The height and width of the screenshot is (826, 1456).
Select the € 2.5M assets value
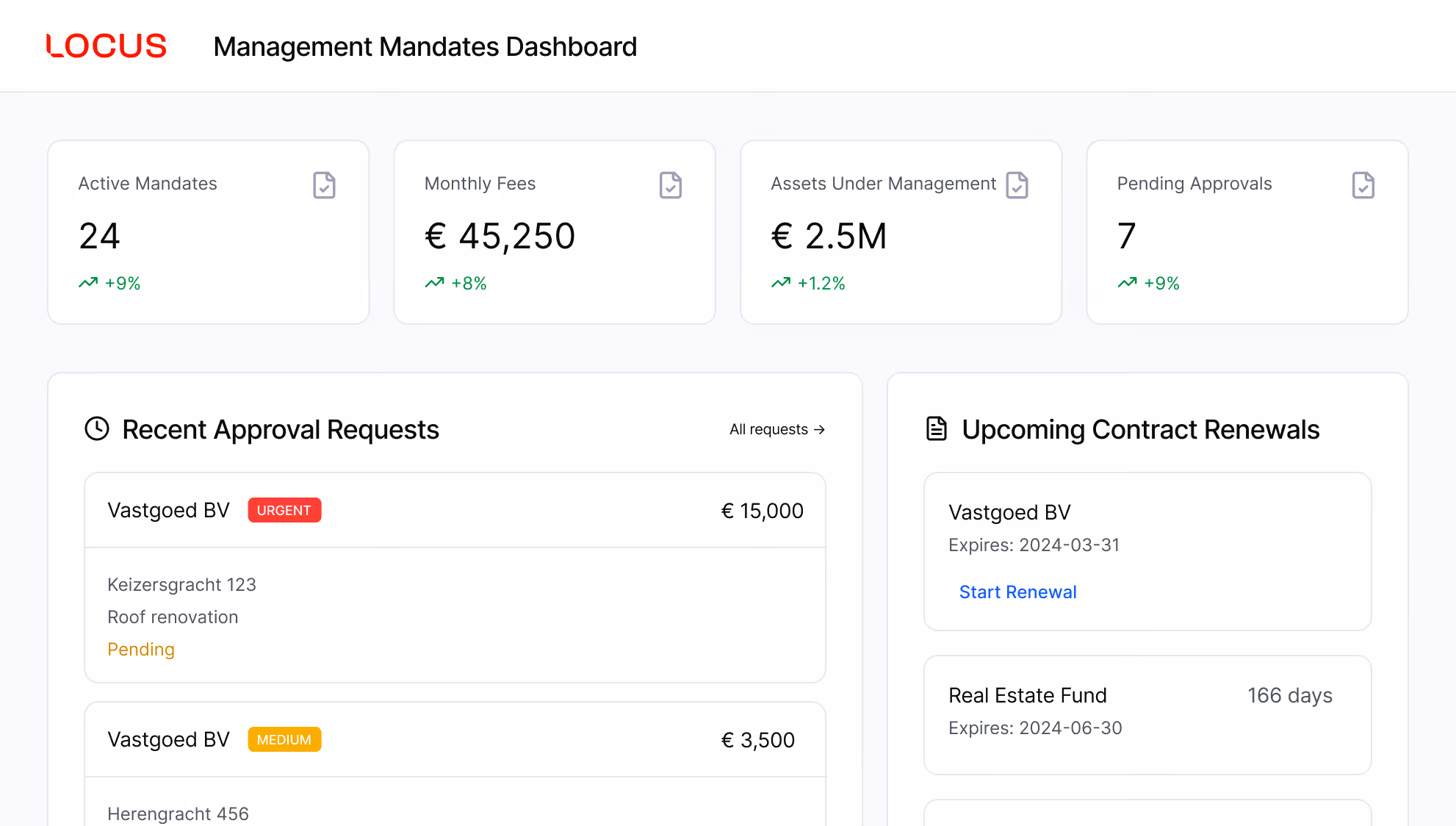pos(829,236)
